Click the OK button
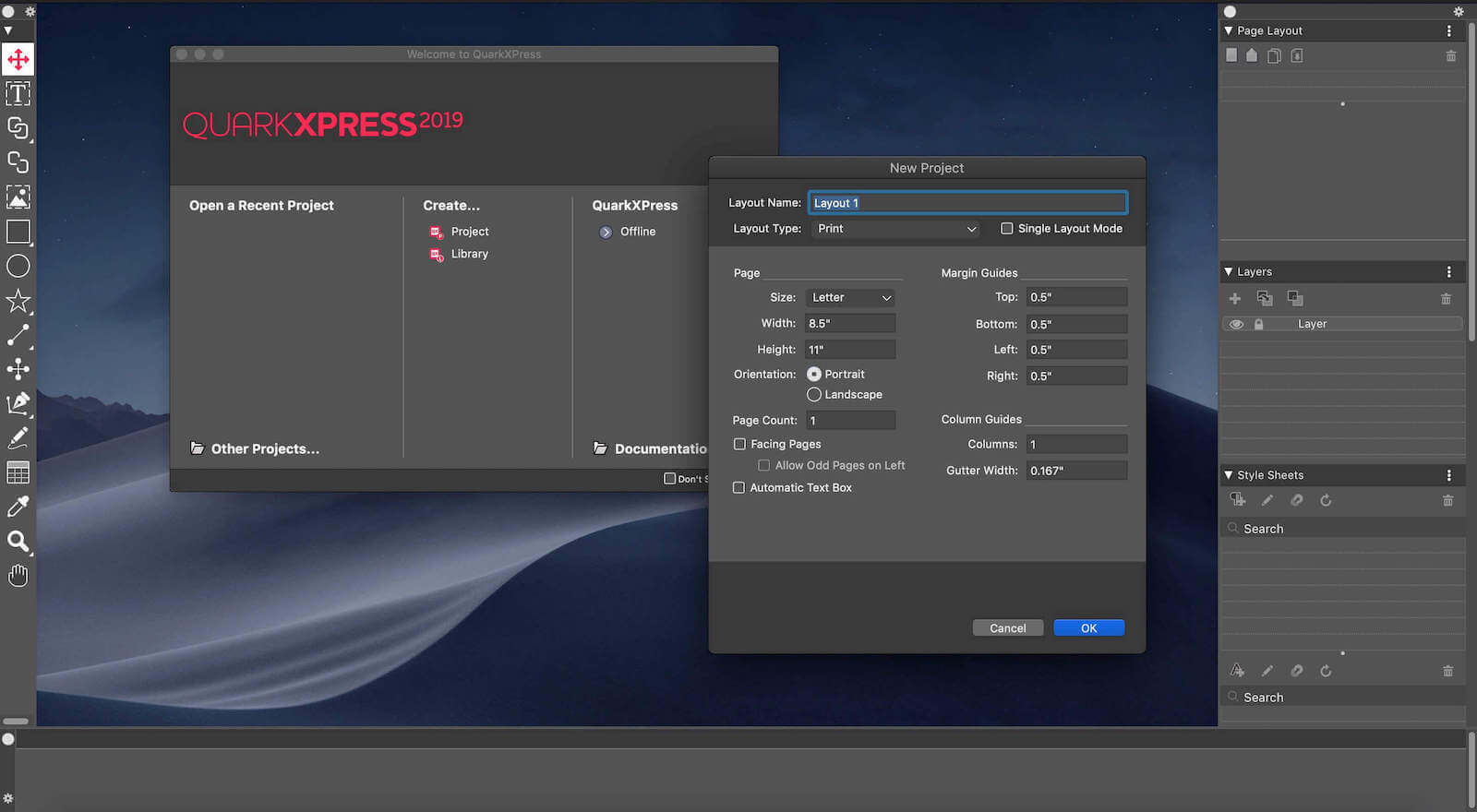This screenshot has width=1477, height=812. pos(1088,628)
